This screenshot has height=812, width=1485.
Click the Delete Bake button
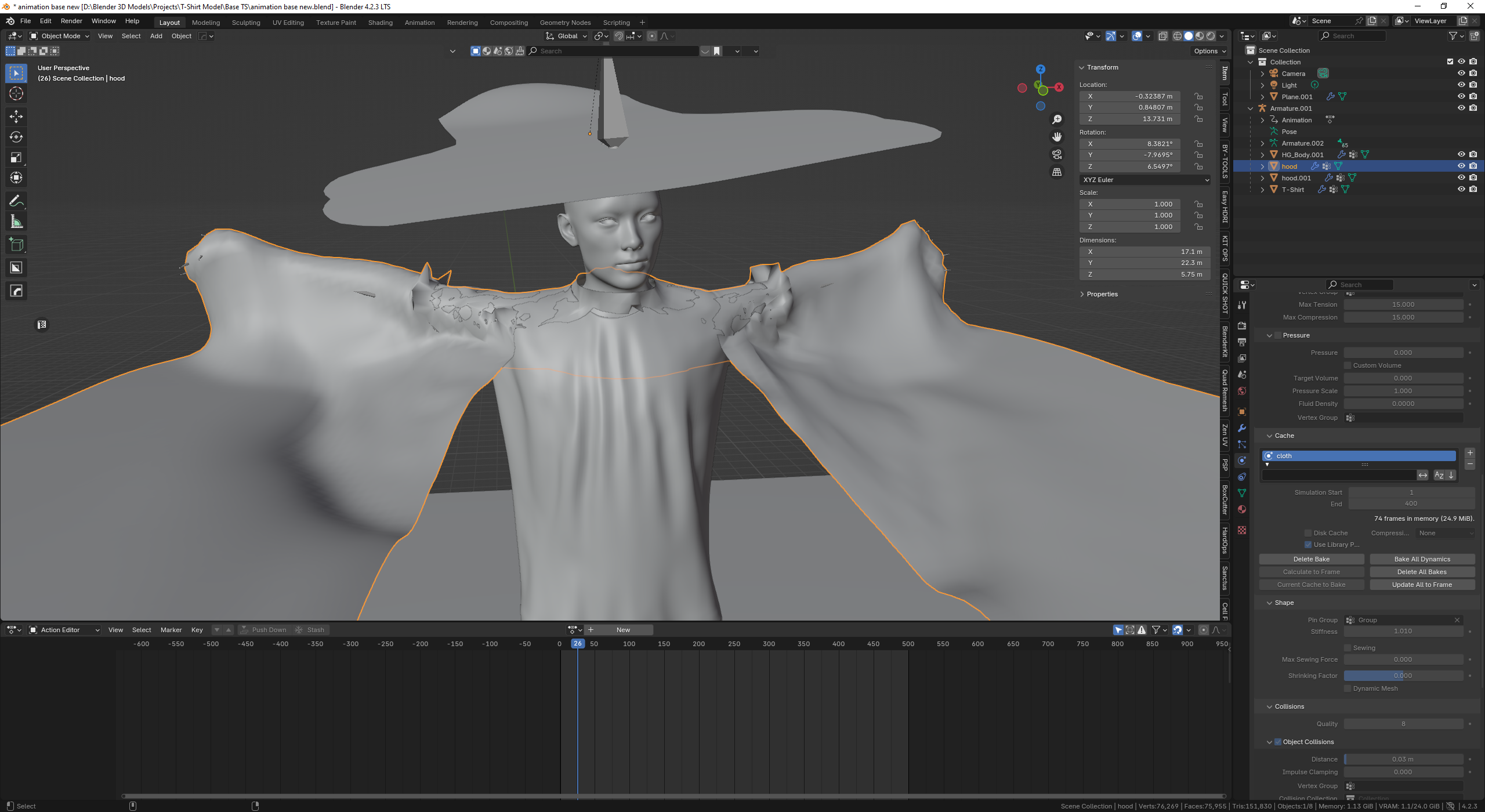pos(1311,559)
